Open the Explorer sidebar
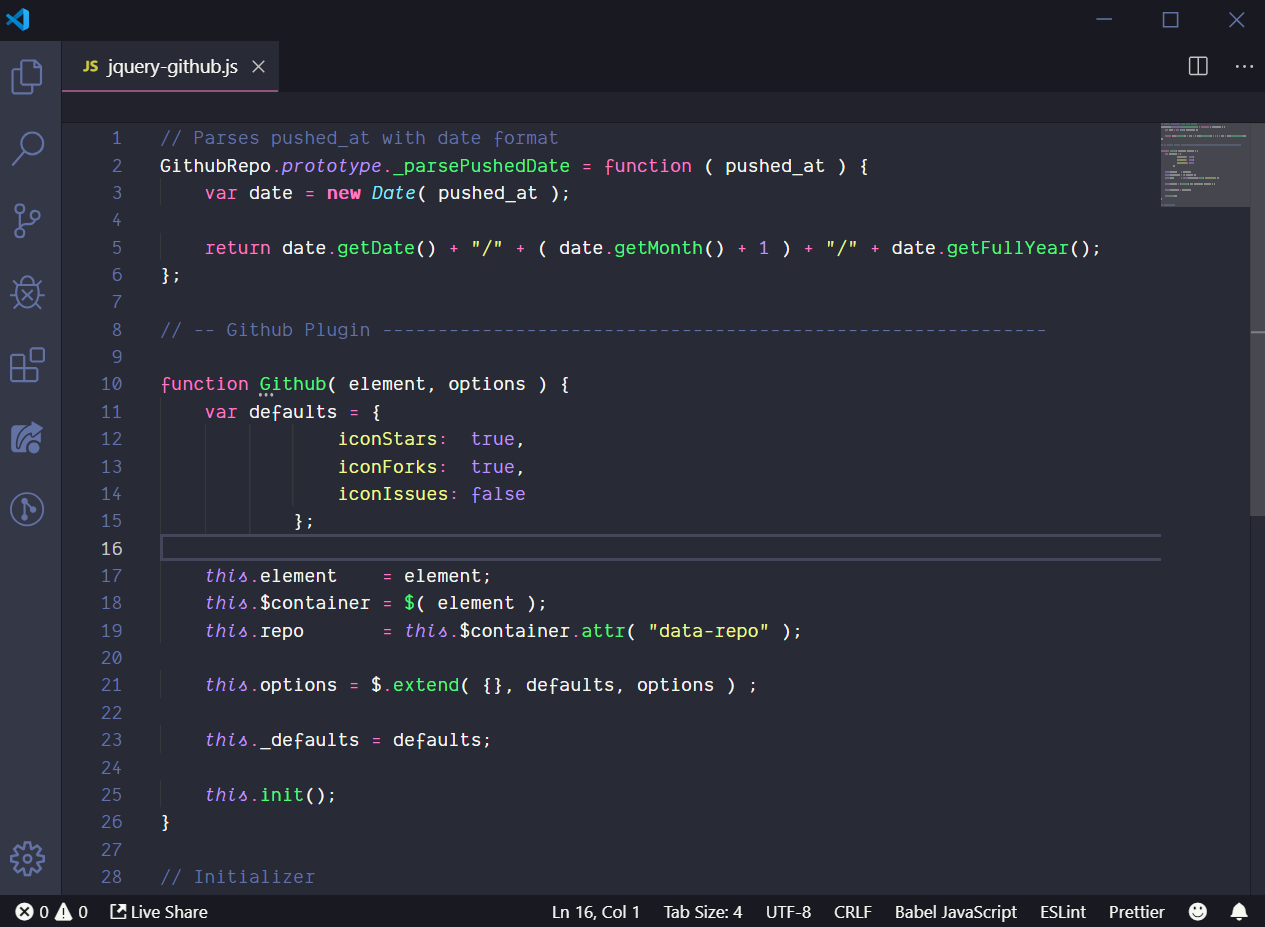Screen dimensions: 1265x927 click(27, 76)
